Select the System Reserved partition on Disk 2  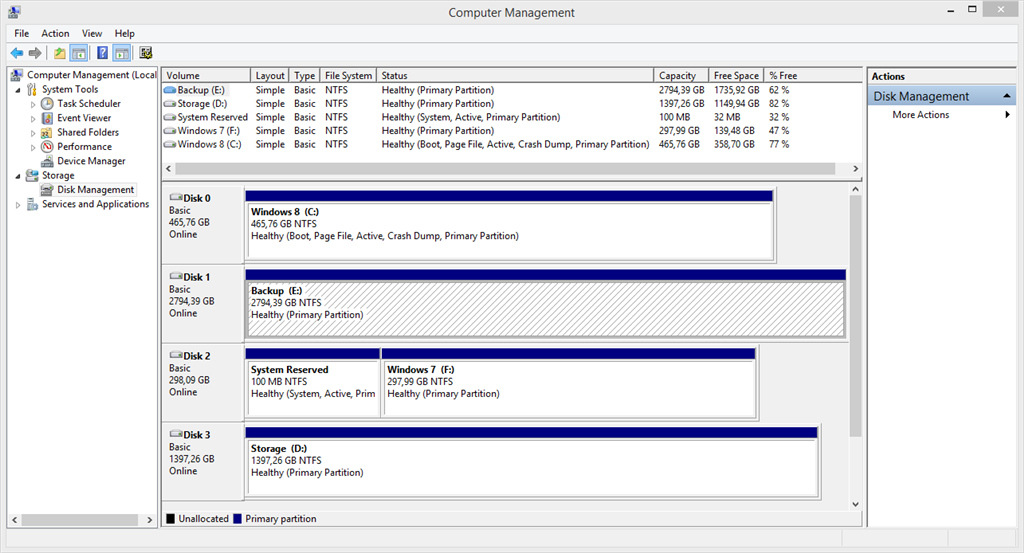pyautogui.click(x=313, y=385)
